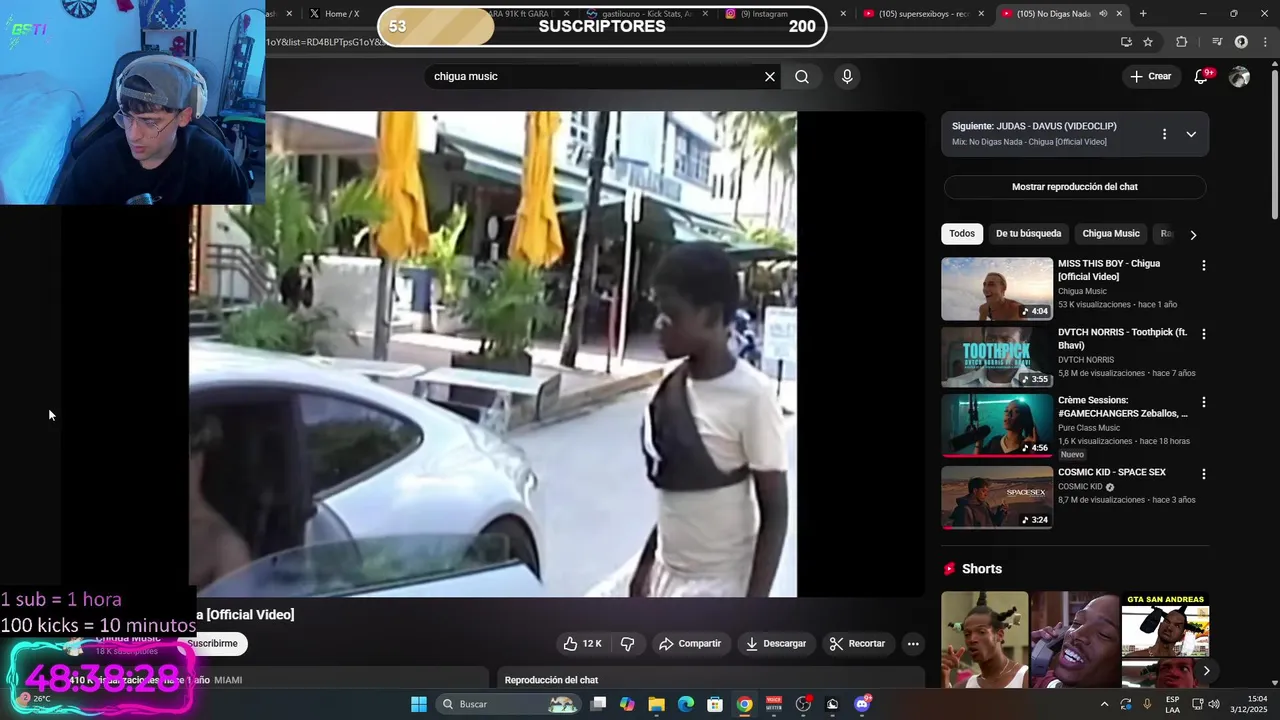Screen dimensions: 1280x720
Task: Click the YouTube search input field
Action: pos(595,77)
